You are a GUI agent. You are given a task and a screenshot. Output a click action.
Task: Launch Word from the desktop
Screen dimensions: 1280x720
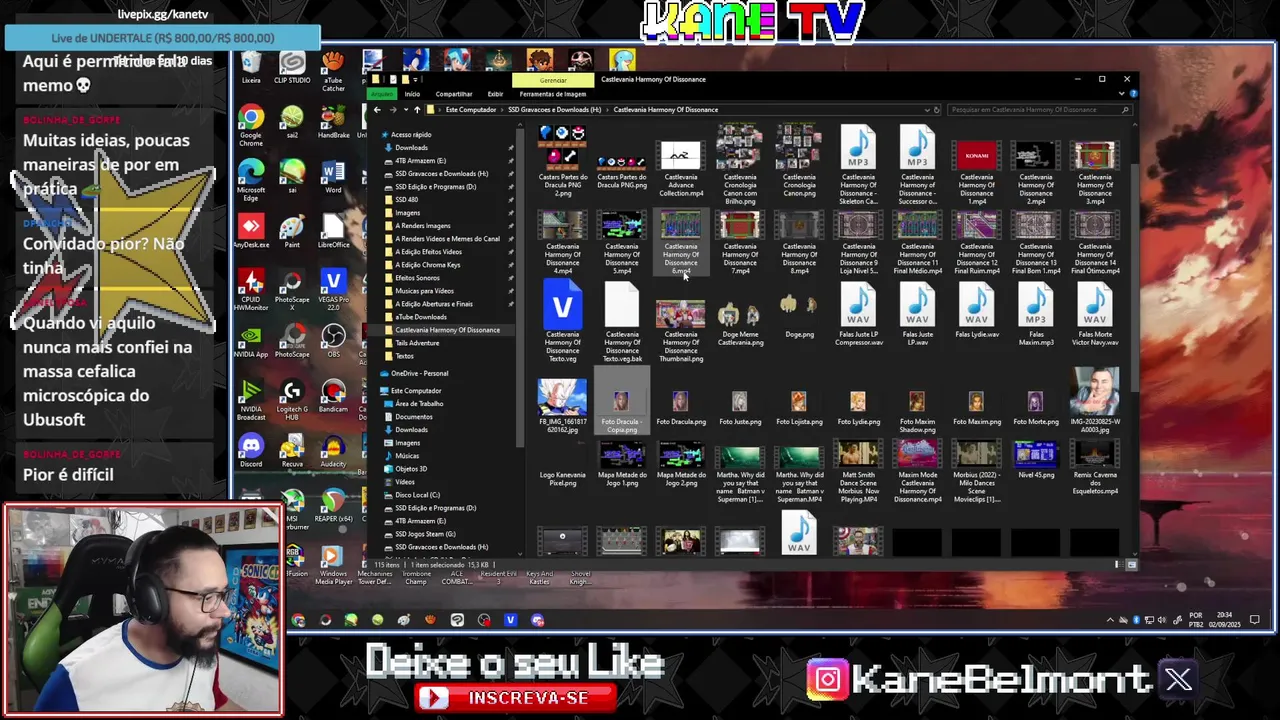coord(333,177)
